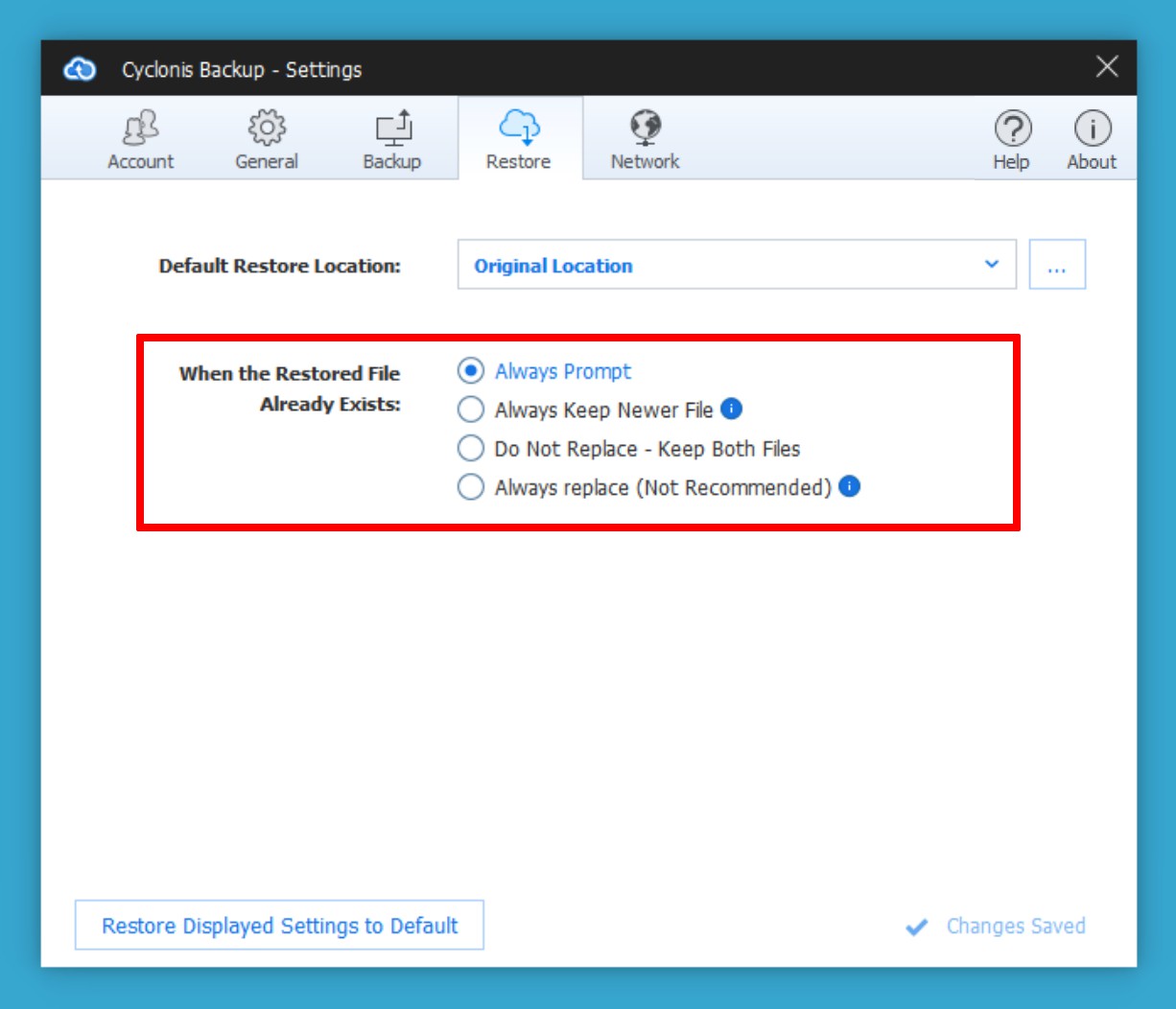This screenshot has height=1009, width=1176.
Task: Click the Changes Saved status indicator
Action: click(x=997, y=927)
